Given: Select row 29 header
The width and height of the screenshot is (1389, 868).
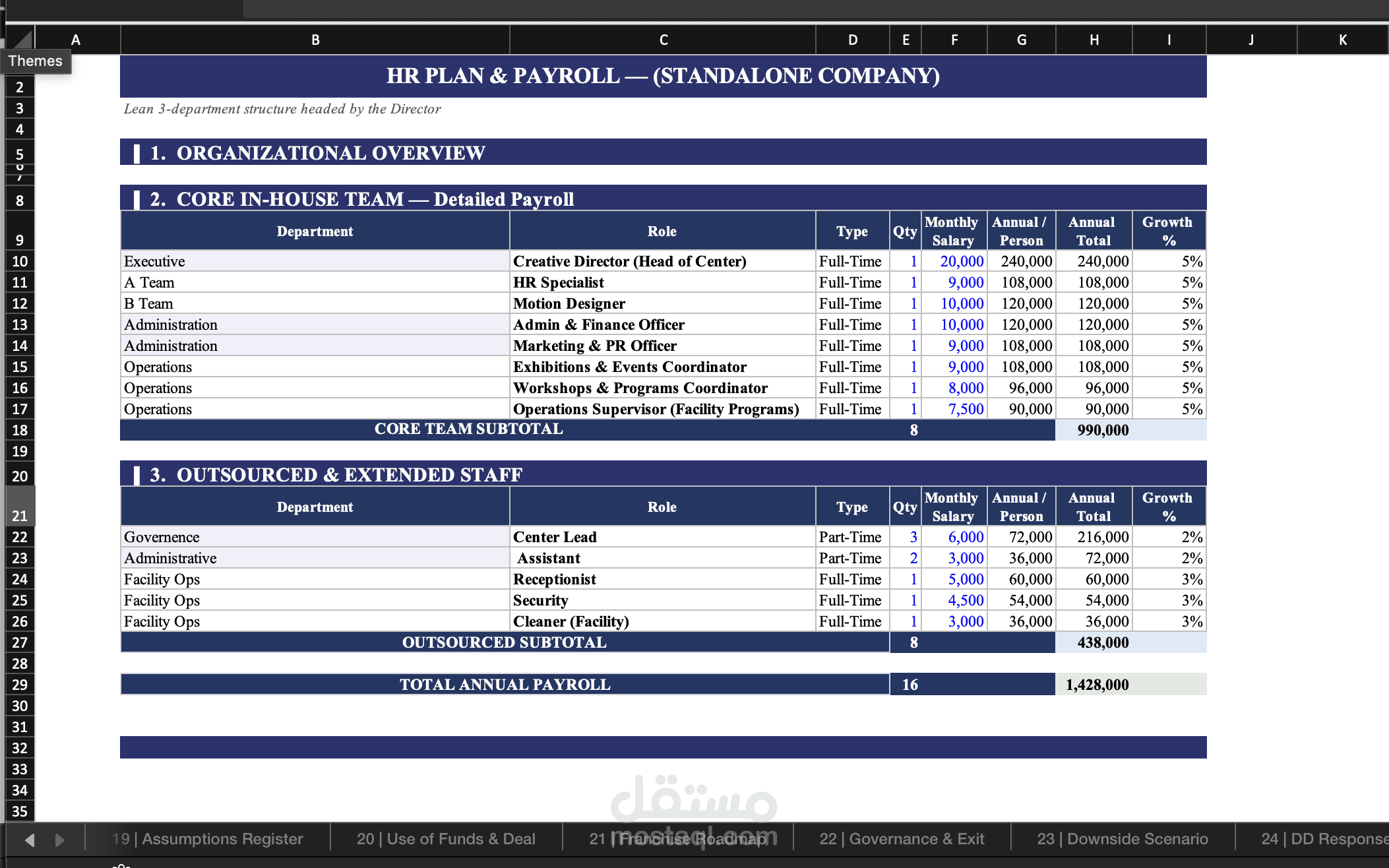Looking at the screenshot, I should [x=20, y=685].
